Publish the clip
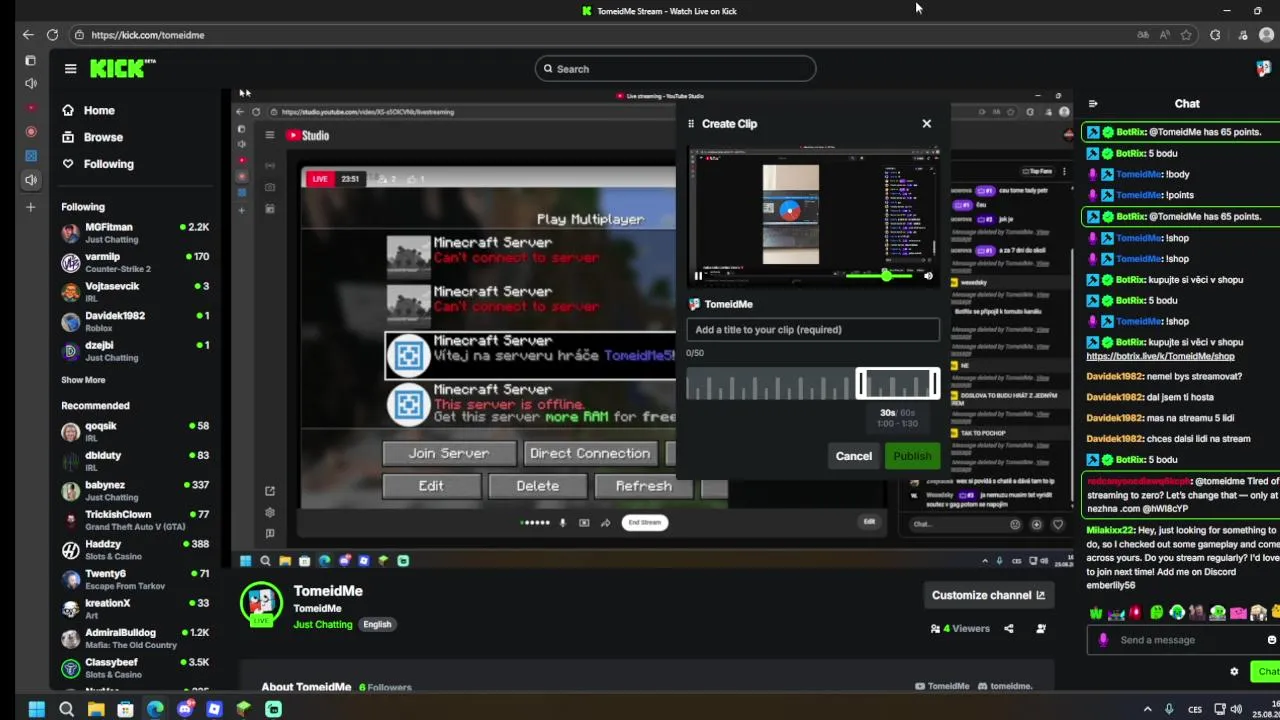The width and height of the screenshot is (1280, 720). click(x=912, y=456)
